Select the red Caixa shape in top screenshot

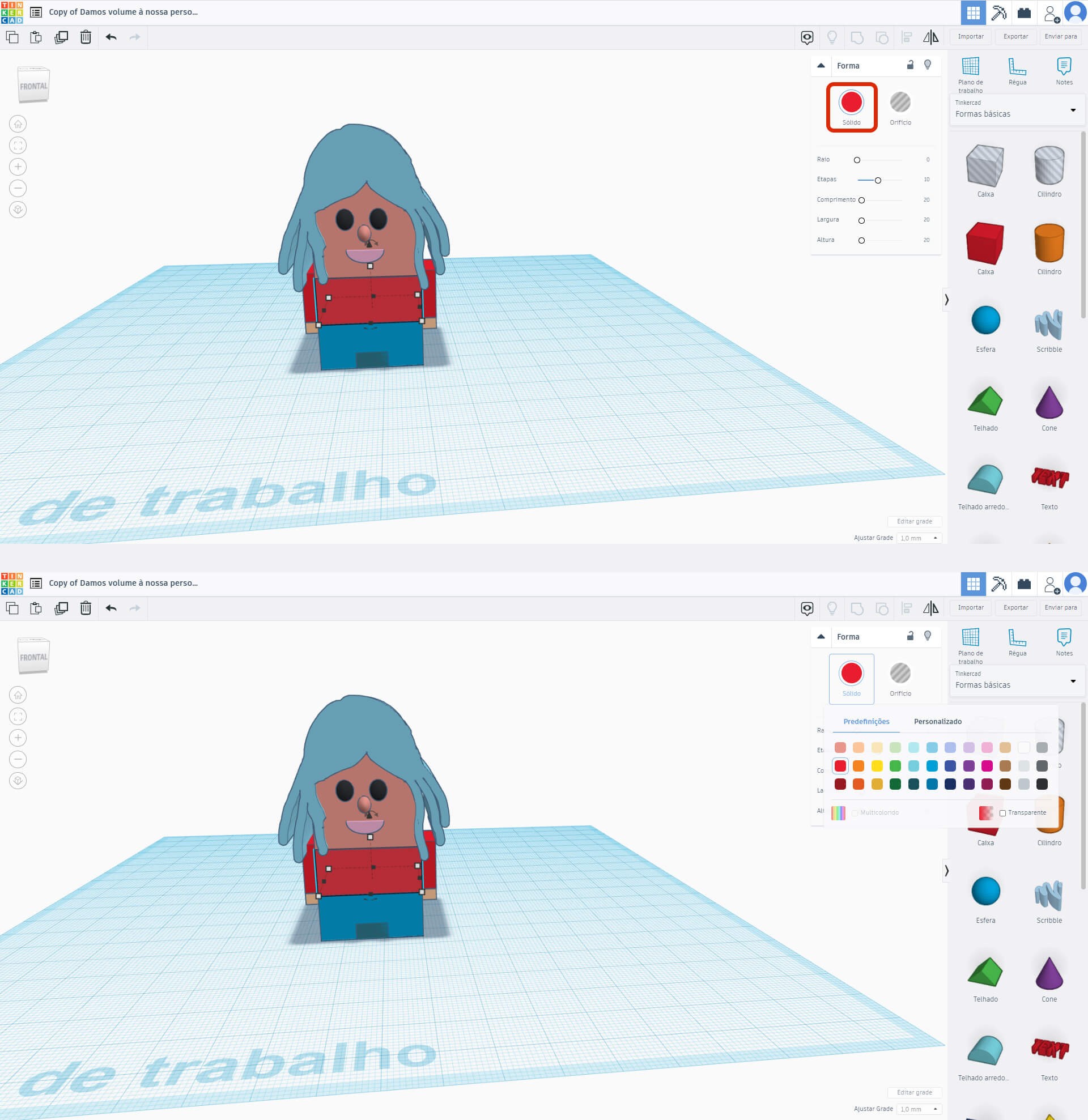(x=985, y=249)
